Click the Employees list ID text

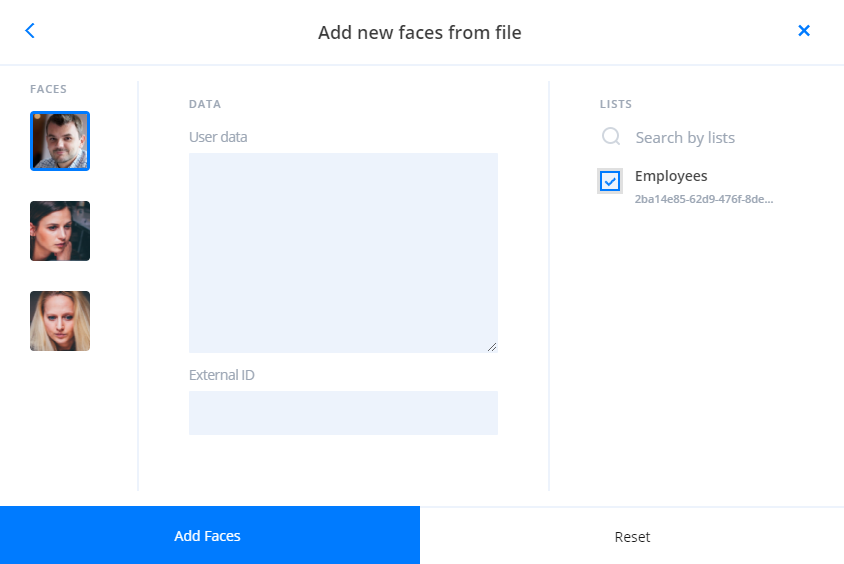703,199
